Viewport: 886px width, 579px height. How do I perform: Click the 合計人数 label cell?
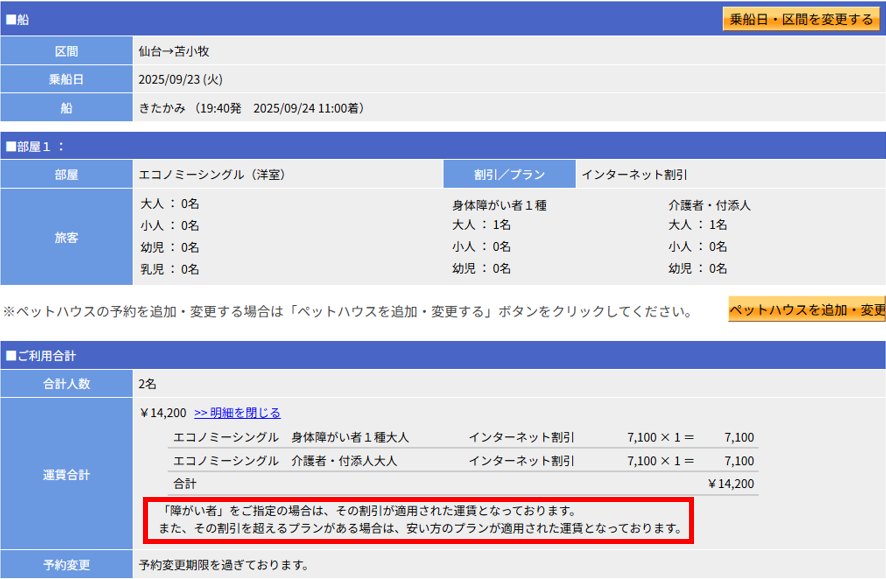pos(66,383)
